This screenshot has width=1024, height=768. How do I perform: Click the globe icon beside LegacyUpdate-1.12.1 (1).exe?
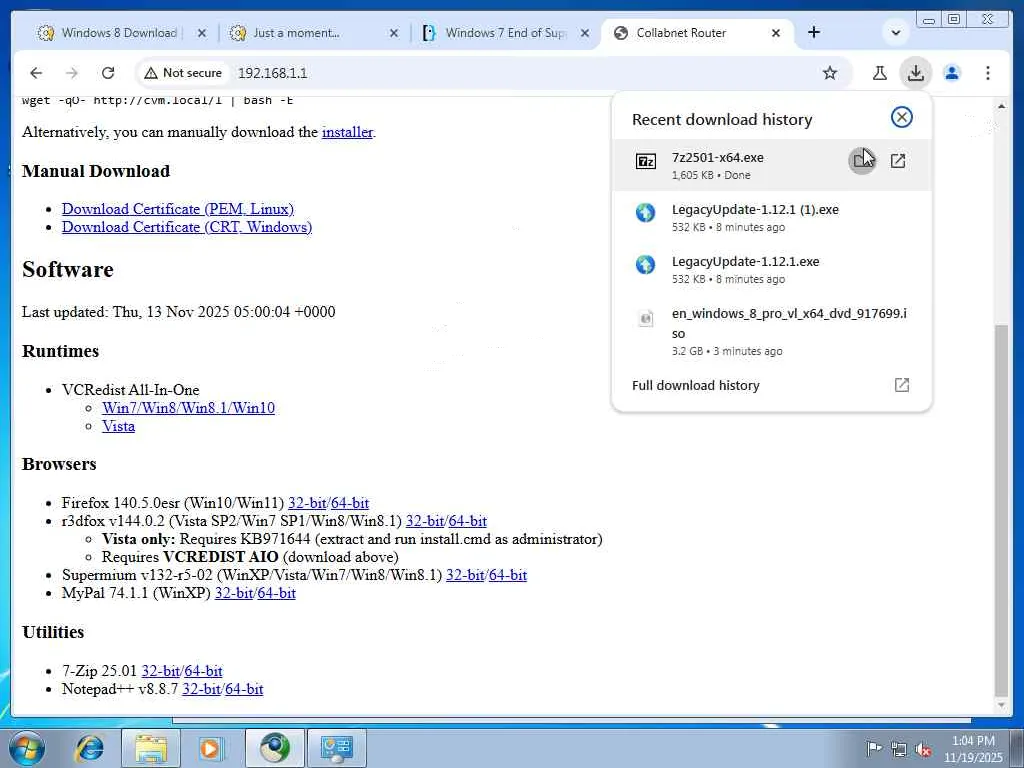[645, 212]
